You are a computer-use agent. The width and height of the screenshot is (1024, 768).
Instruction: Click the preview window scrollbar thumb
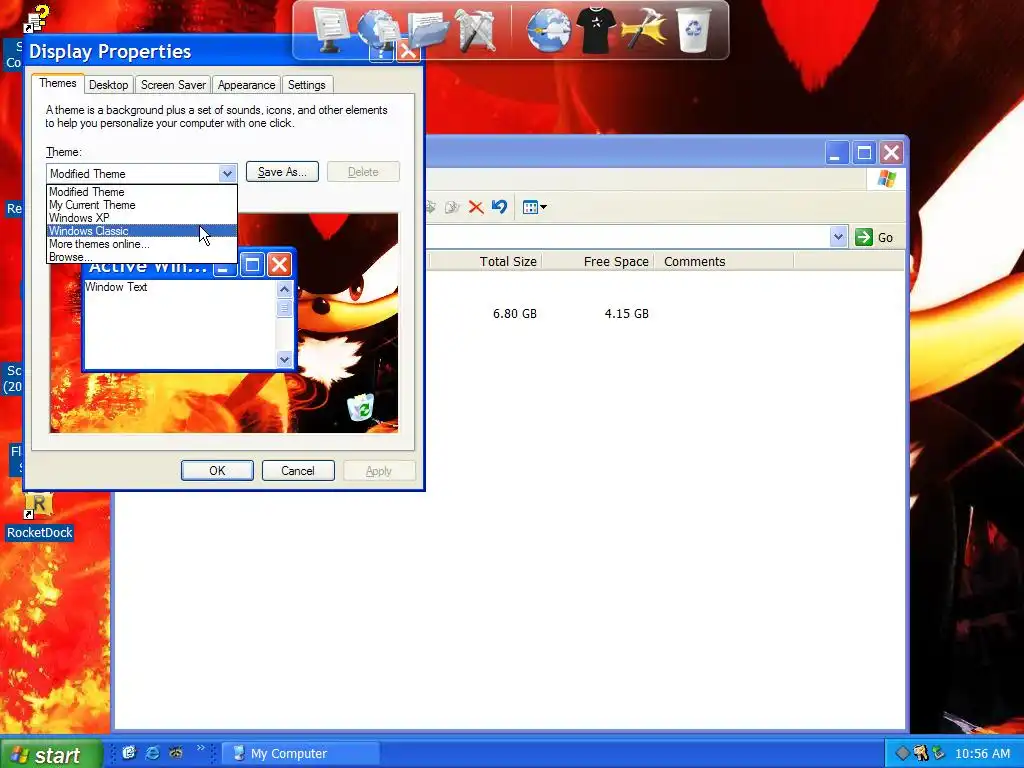[285, 308]
